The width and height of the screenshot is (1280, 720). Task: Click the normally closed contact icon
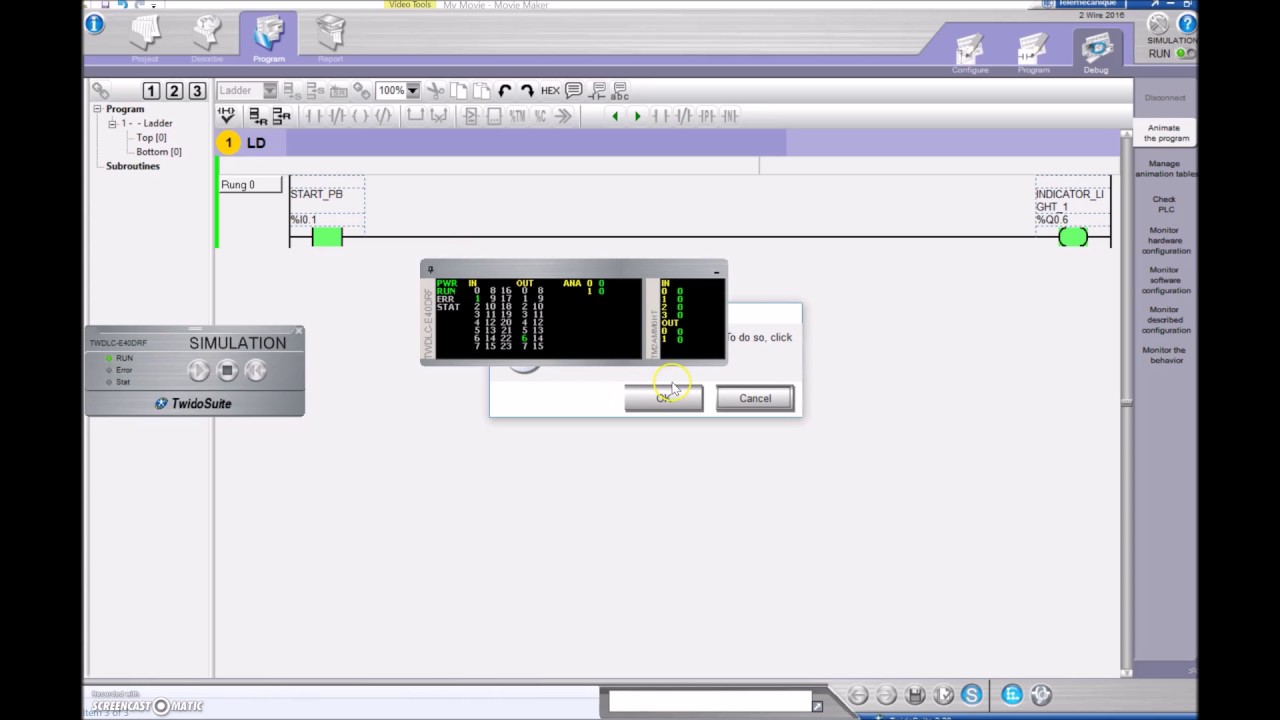point(335,116)
